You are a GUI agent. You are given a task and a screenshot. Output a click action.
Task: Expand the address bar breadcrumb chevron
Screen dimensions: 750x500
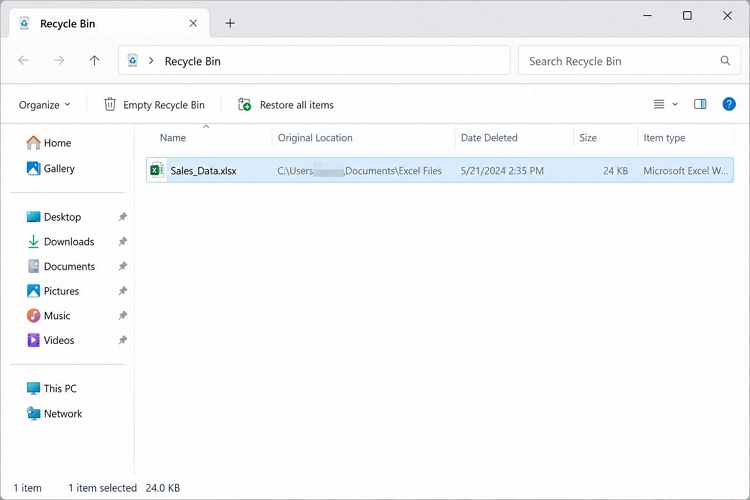(151, 61)
